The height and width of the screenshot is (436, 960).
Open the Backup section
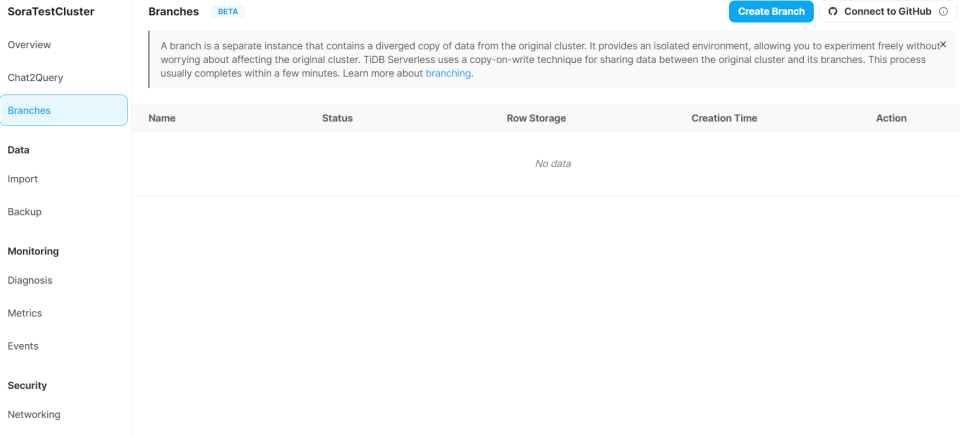click(x=24, y=212)
